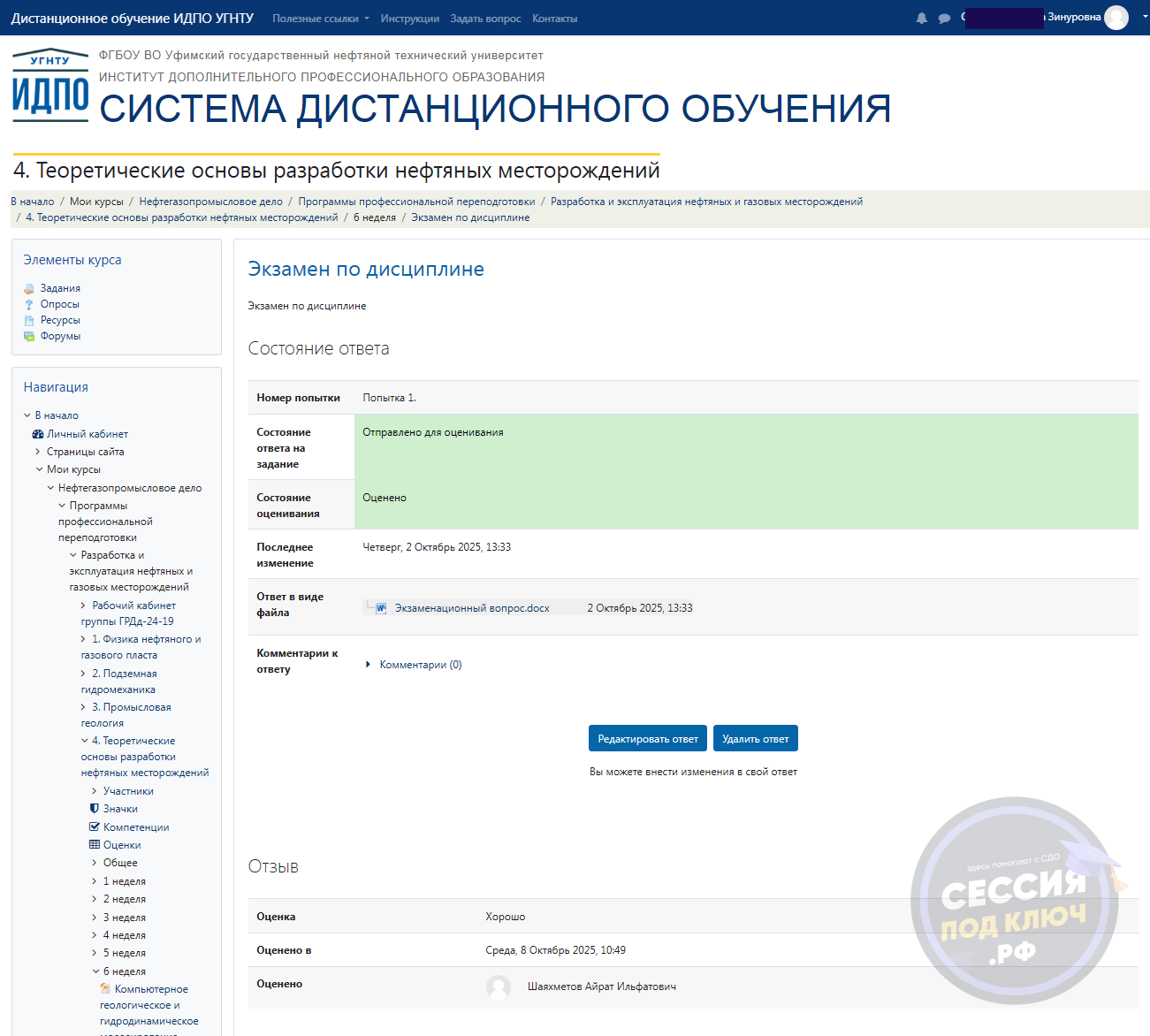Open Оценки grid icon in navigation
The image size is (1150, 1036).
click(95, 844)
